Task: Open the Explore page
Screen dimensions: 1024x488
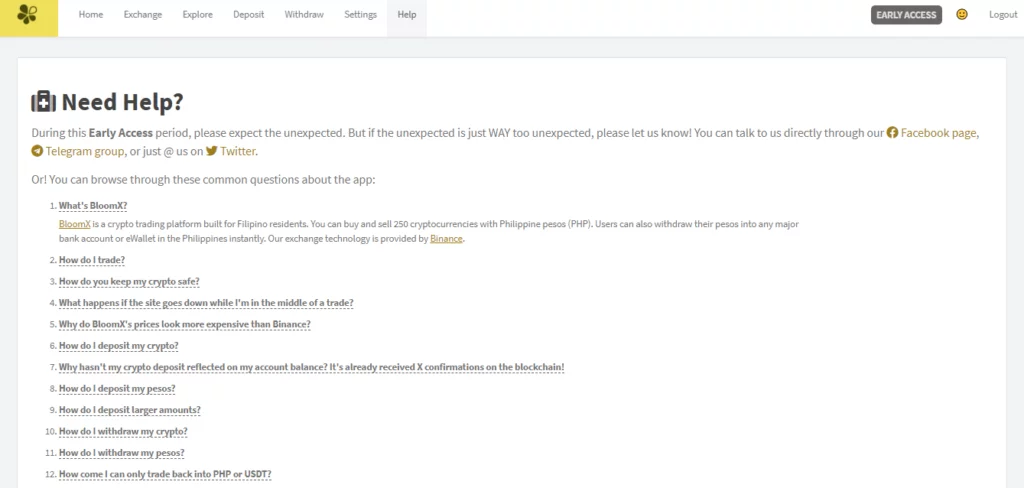Action: 197,14
